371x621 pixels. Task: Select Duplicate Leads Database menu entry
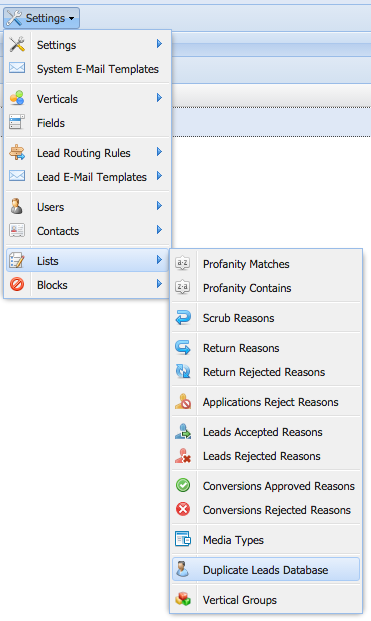pyautogui.click(x=266, y=570)
